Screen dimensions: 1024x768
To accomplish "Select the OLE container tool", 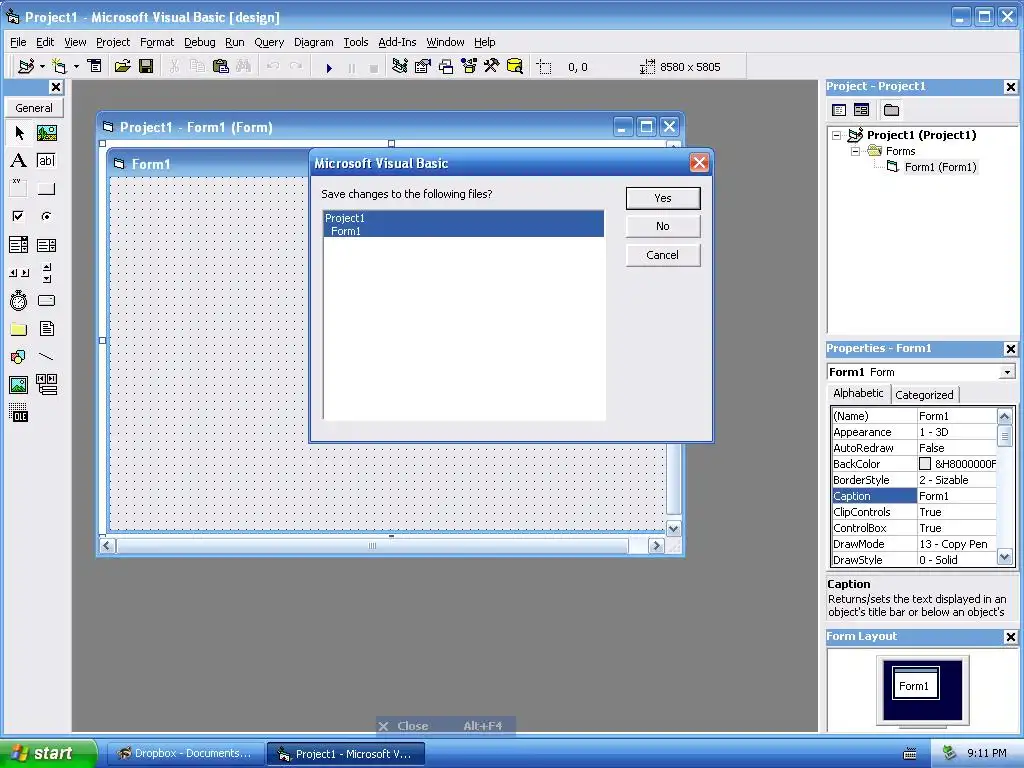I will coord(19,413).
